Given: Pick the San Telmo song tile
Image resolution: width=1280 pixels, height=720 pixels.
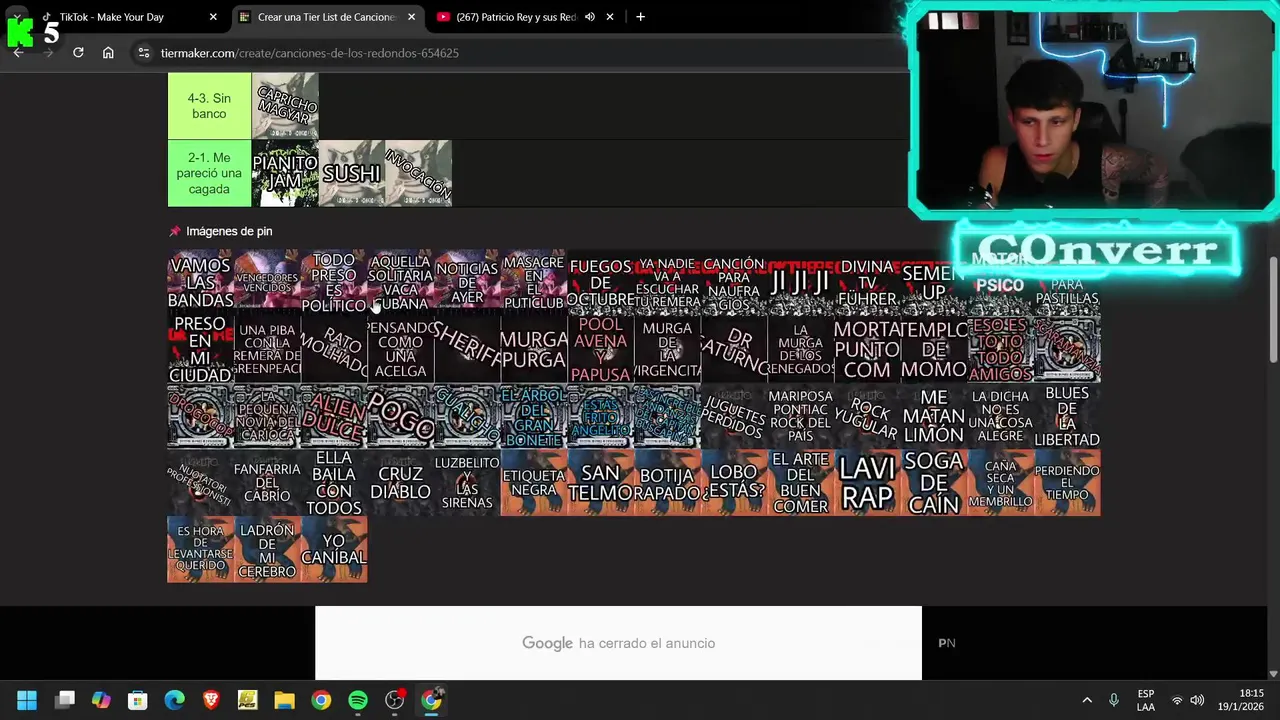Looking at the screenshot, I should coord(600,483).
